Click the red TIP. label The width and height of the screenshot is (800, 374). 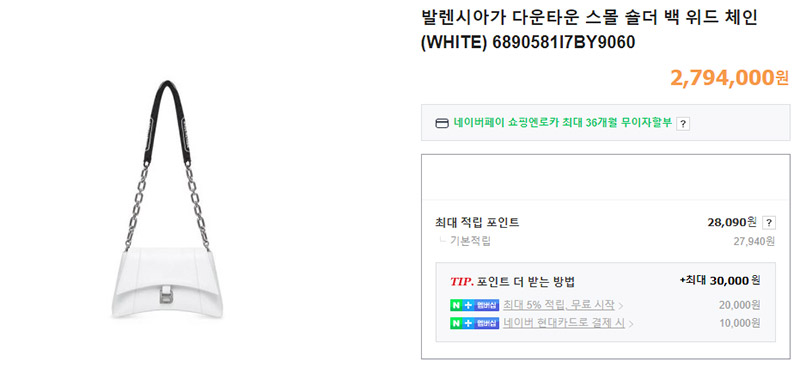pos(462,282)
